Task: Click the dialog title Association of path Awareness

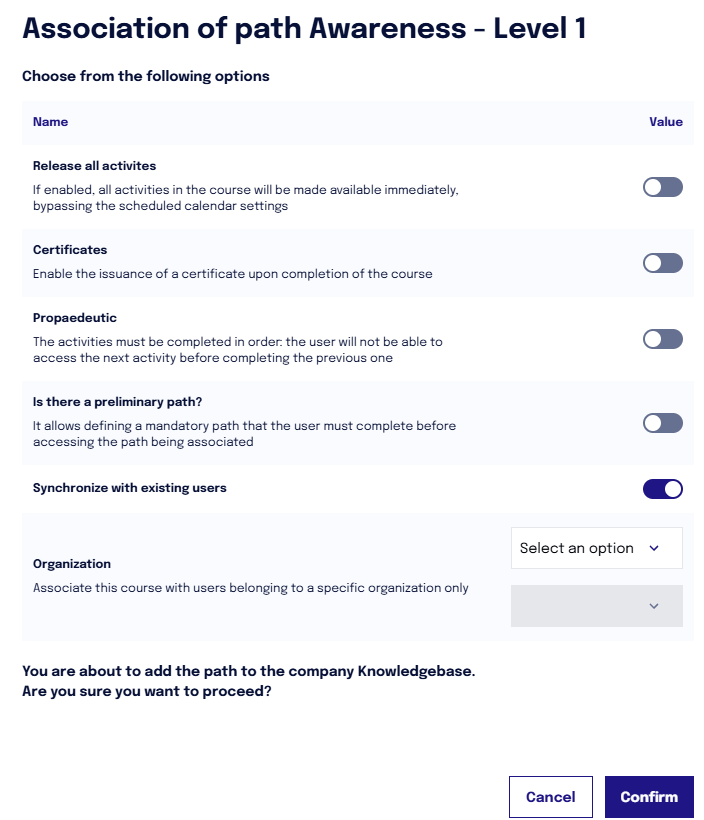Action: coord(304,28)
